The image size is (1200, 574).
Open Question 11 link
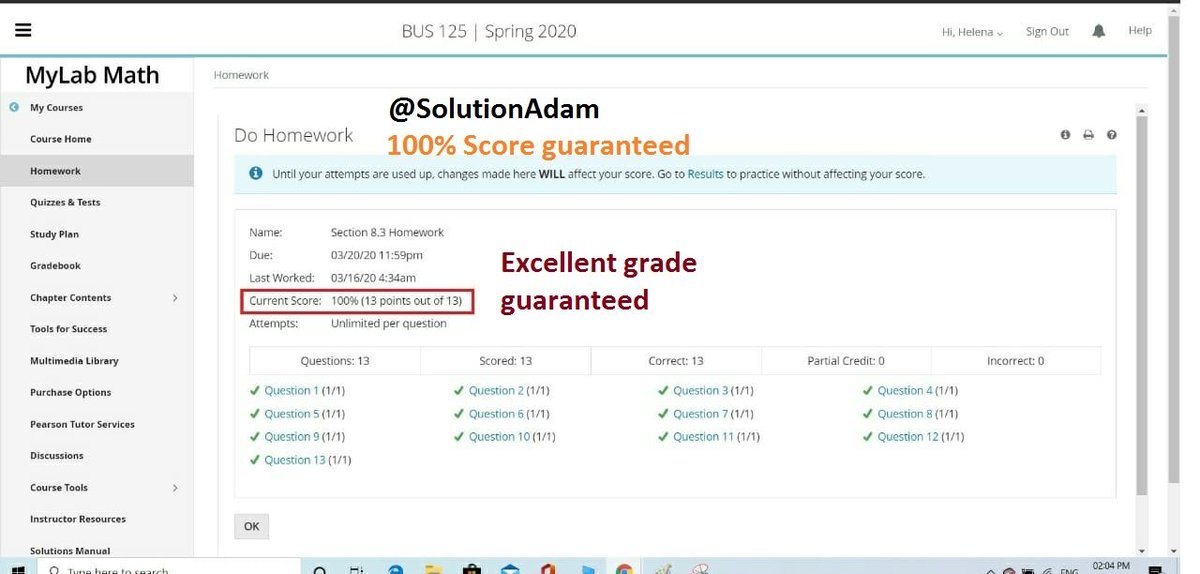click(x=703, y=437)
